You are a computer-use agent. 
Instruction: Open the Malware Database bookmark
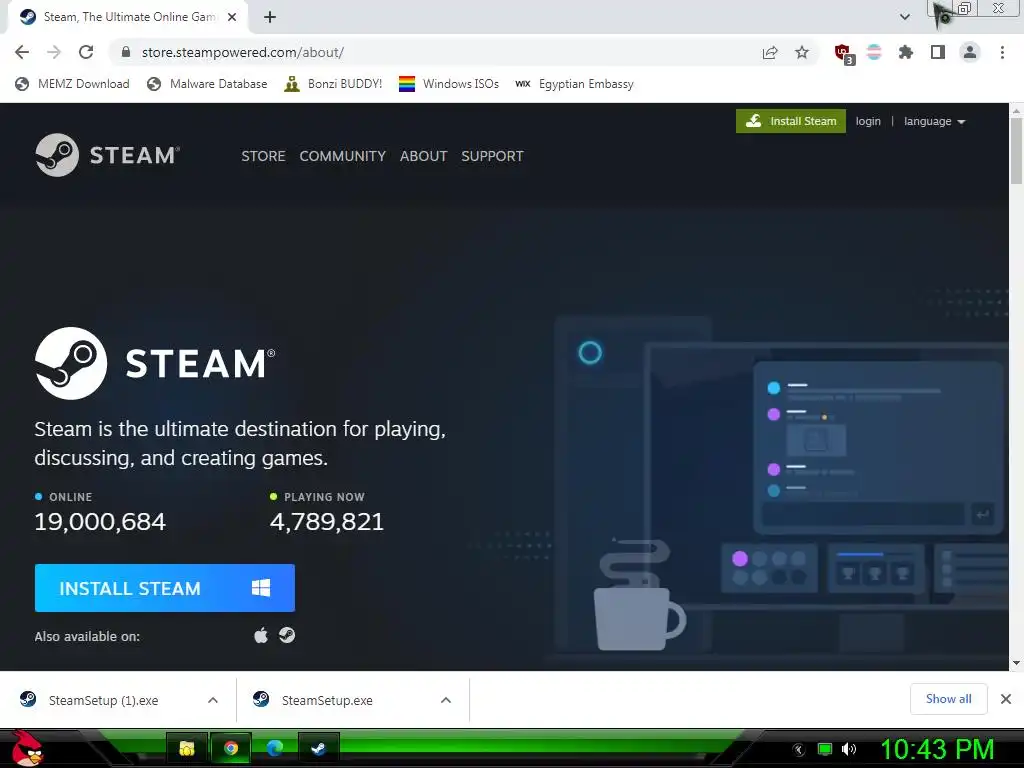[x=208, y=84]
